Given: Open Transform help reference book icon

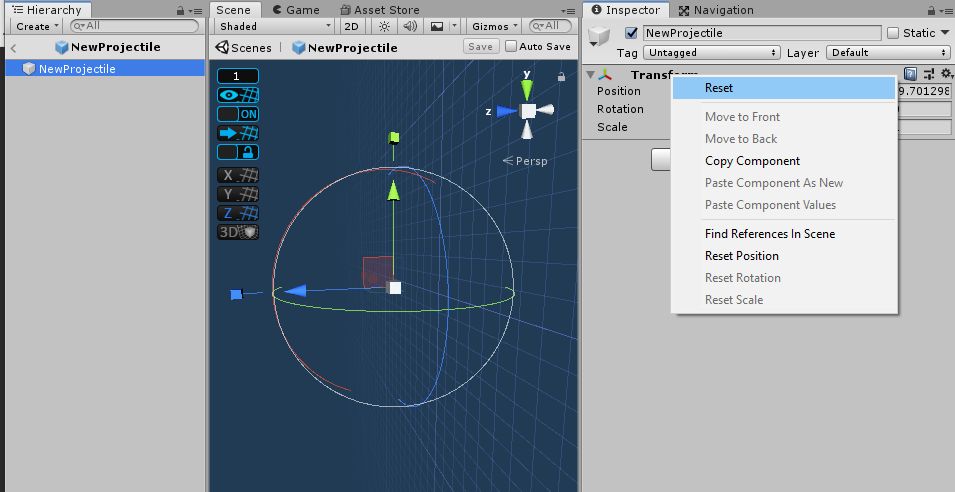Looking at the screenshot, I should pos(910,74).
